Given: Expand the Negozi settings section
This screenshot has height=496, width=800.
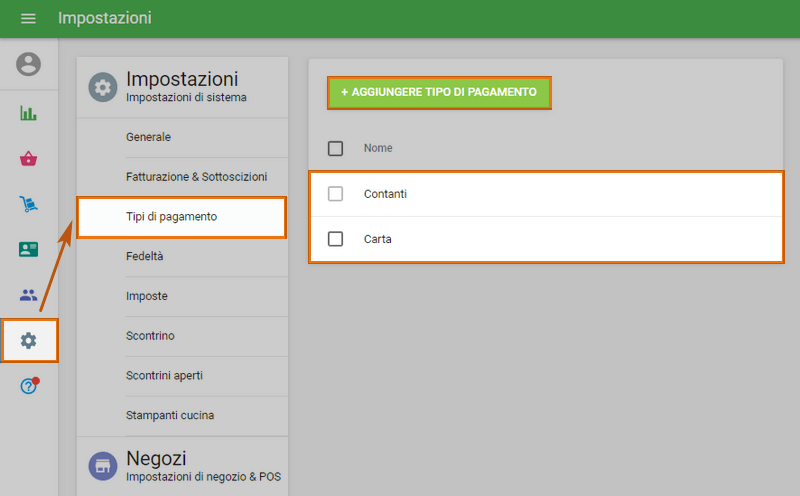Looking at the screenshot, I should 182,466.
